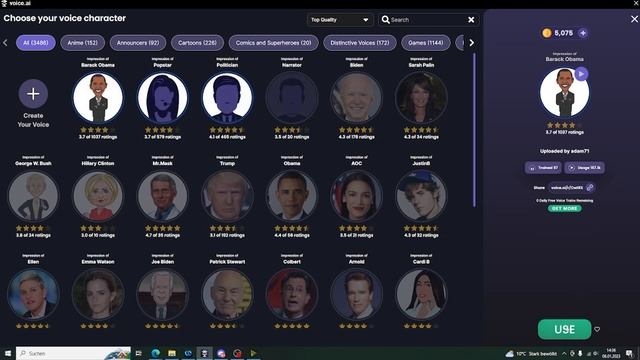Copy the share link with the chain icon
The width and height of the screenshot is (640, 360).
[x=589, y=187]
